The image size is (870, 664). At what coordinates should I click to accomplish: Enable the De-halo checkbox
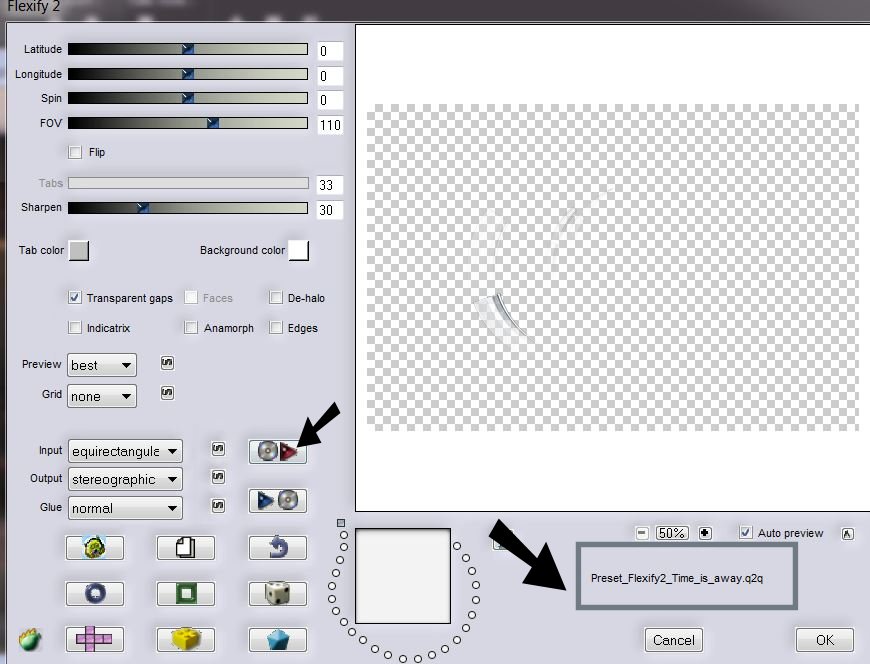point(276,297)
